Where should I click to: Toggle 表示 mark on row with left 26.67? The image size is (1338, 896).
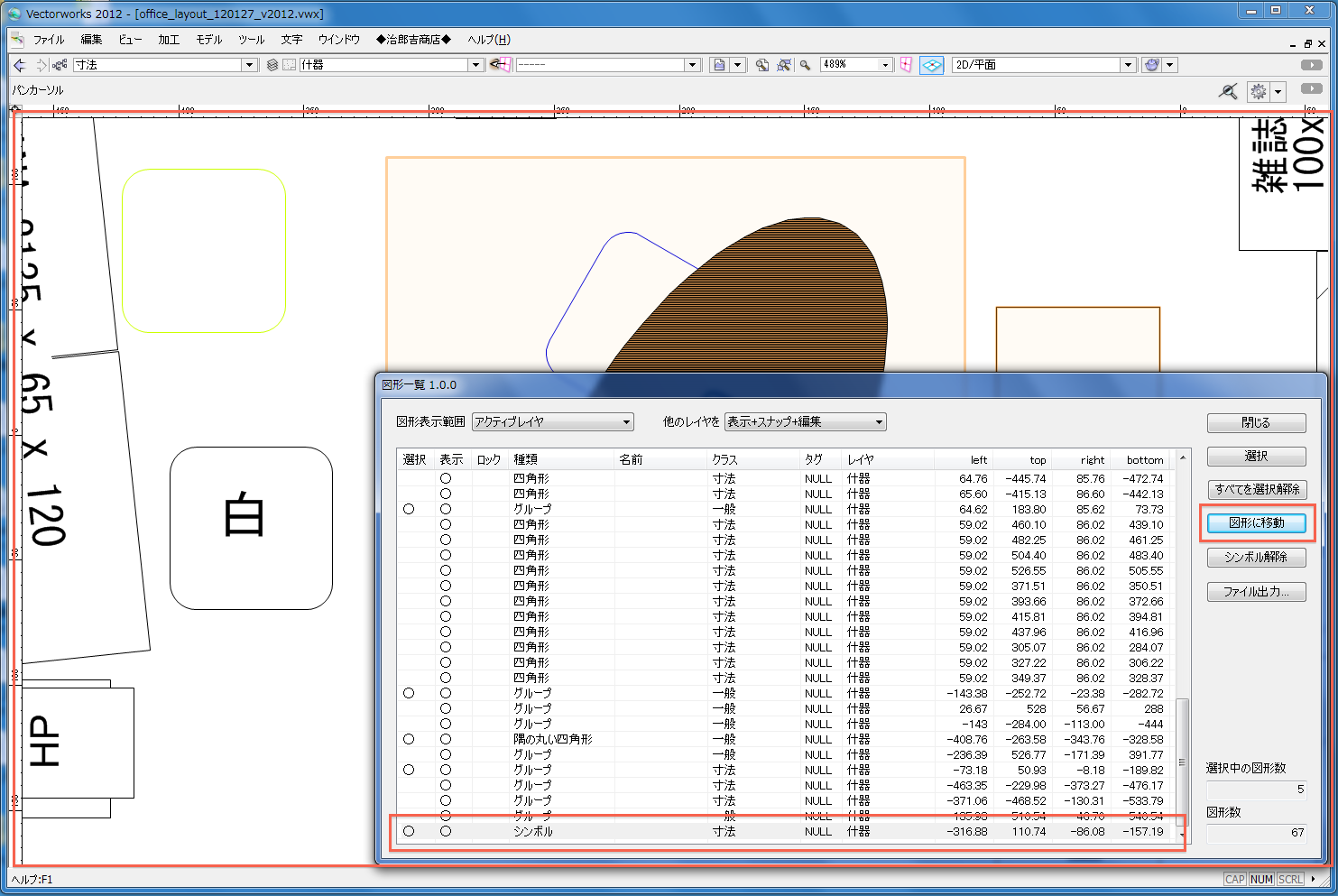pyautogui.click(x=446, y=708)
